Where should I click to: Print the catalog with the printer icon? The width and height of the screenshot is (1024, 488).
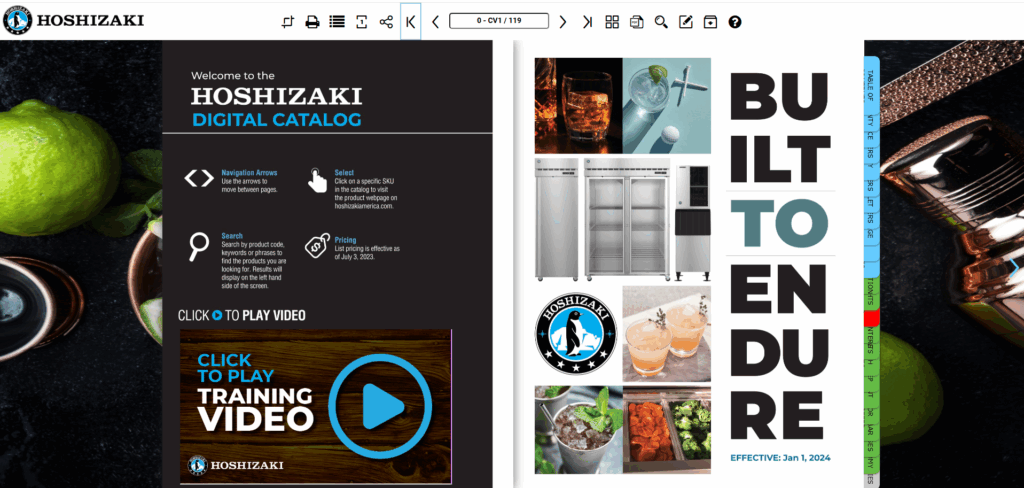pos(313,22)
